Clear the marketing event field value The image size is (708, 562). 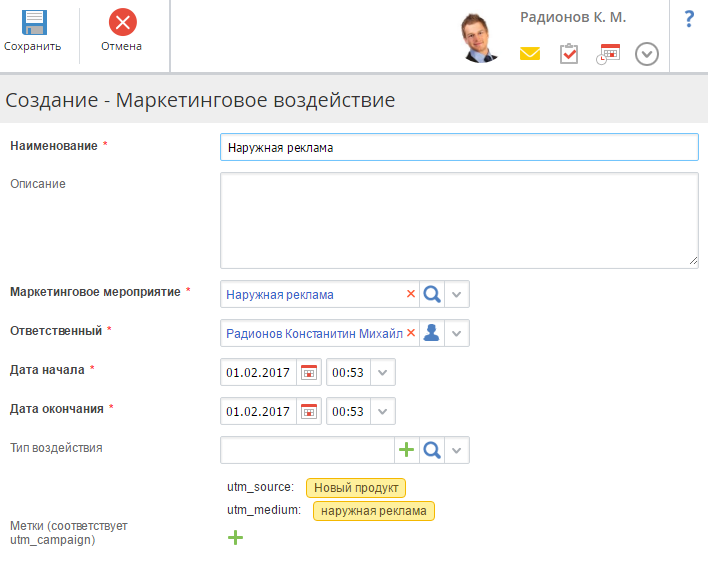pos(410,294)
